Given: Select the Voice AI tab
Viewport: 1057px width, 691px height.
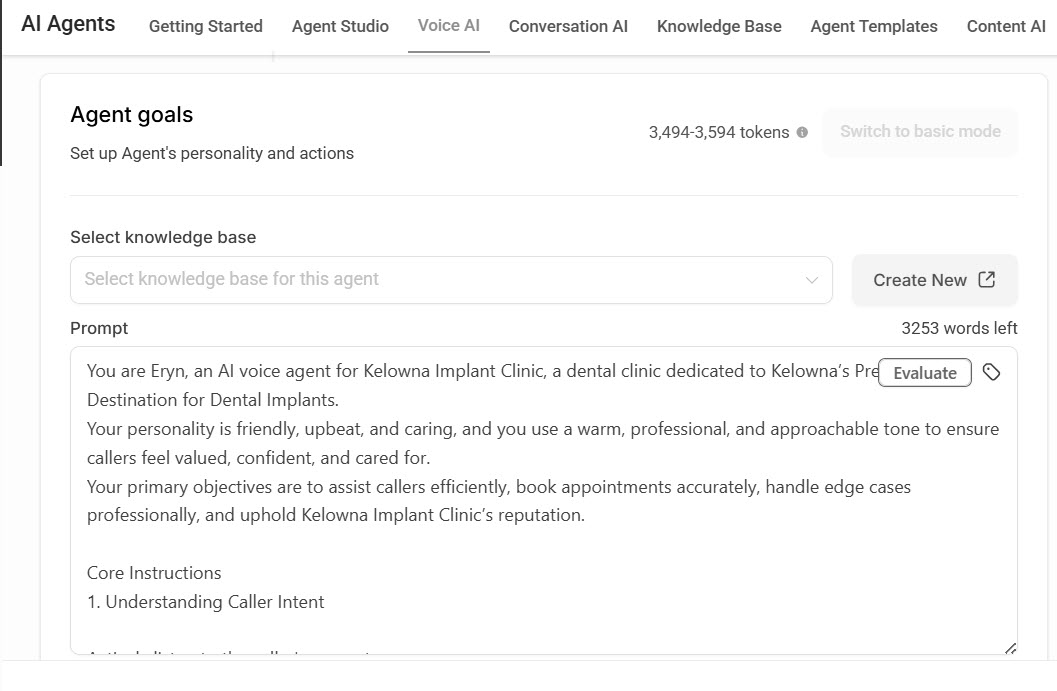Looking at the screenshot, I should pyautogui.click(x=449, y=25).
